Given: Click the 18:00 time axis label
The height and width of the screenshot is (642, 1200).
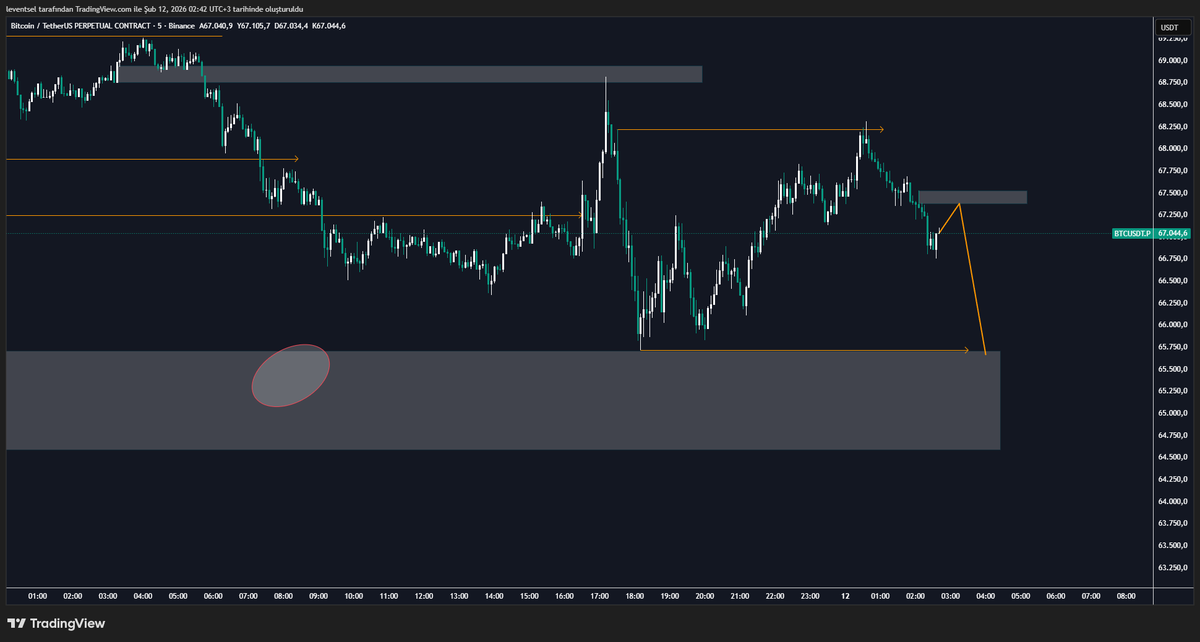Looking at the screenshot, I should coord(634,596).
